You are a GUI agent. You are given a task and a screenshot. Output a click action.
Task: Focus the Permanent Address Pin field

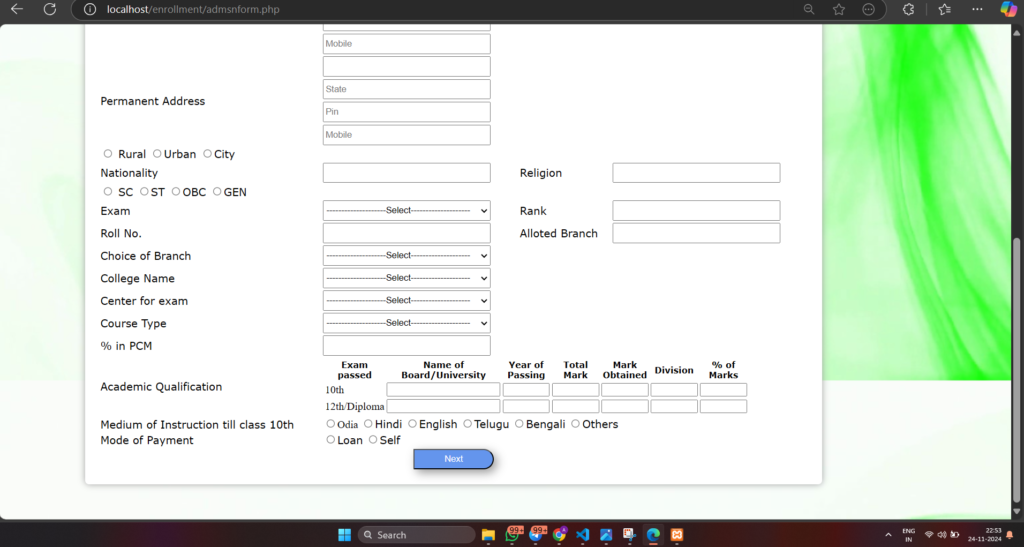(x=406, y=112)
